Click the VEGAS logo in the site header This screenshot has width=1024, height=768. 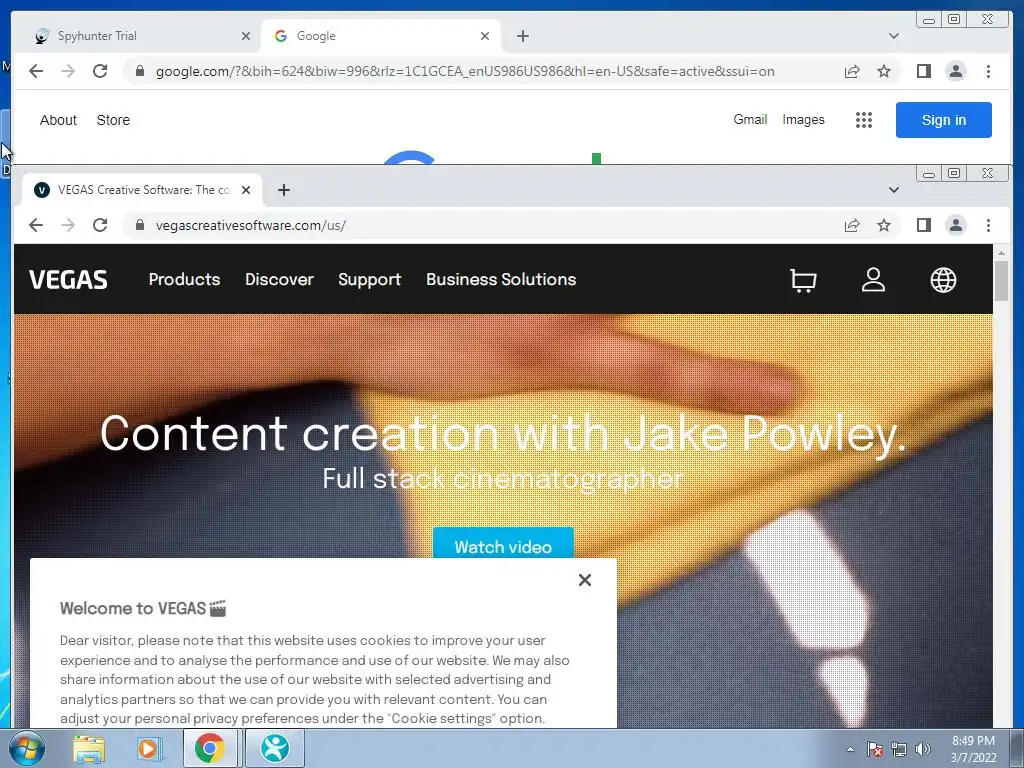tap(68, 280)
